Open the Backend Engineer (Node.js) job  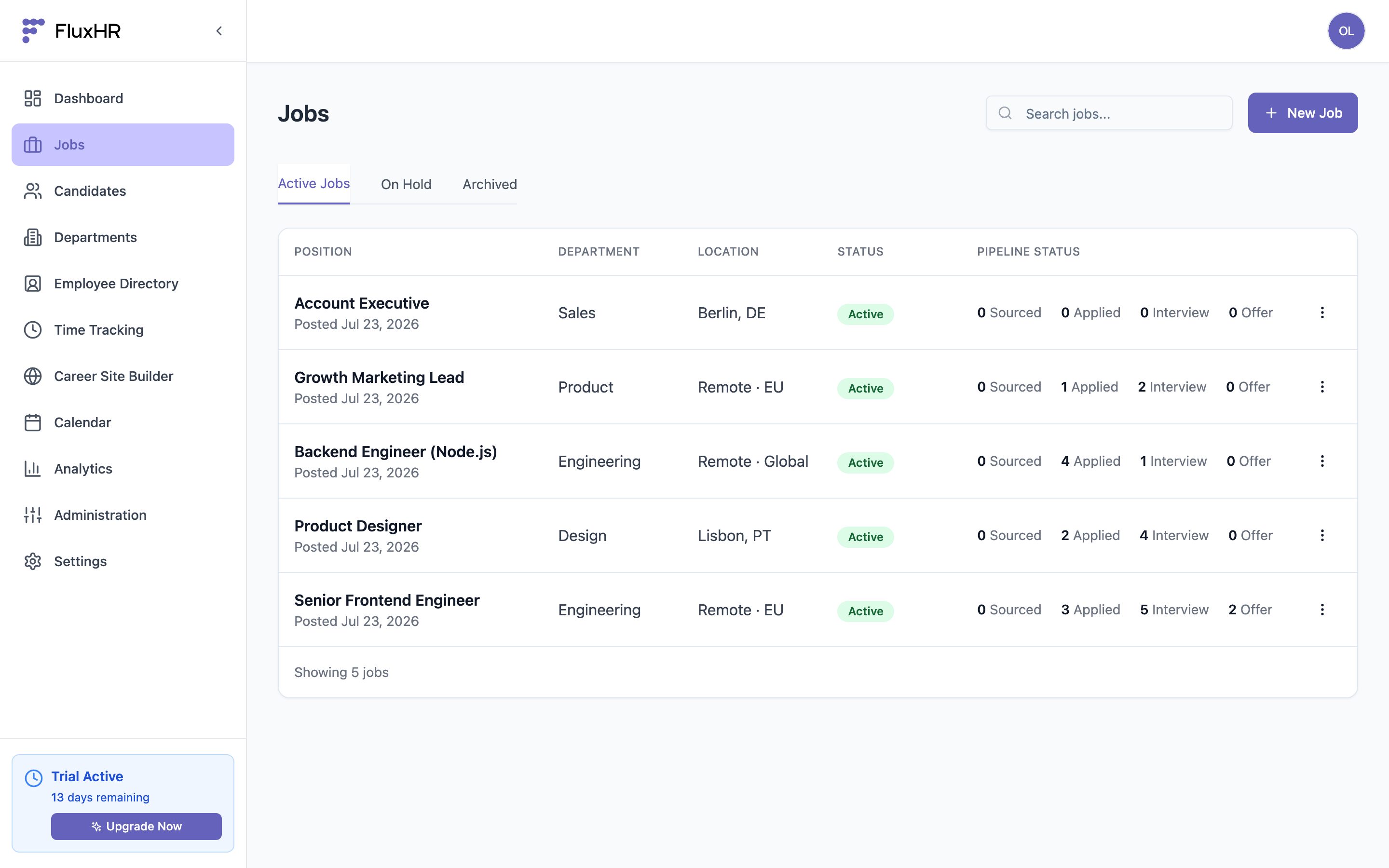point(395,451)
